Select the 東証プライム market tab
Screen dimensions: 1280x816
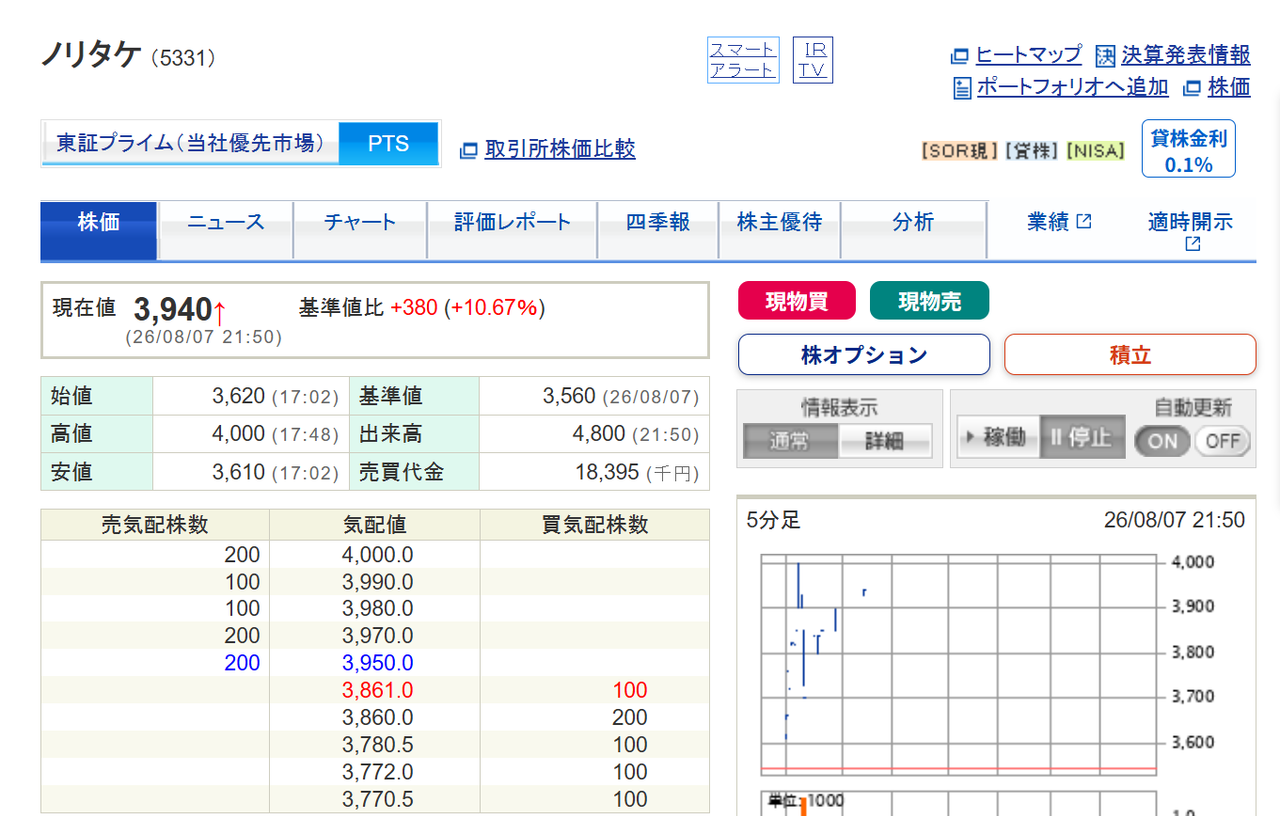pyautogui.click(x=190, y=143)
